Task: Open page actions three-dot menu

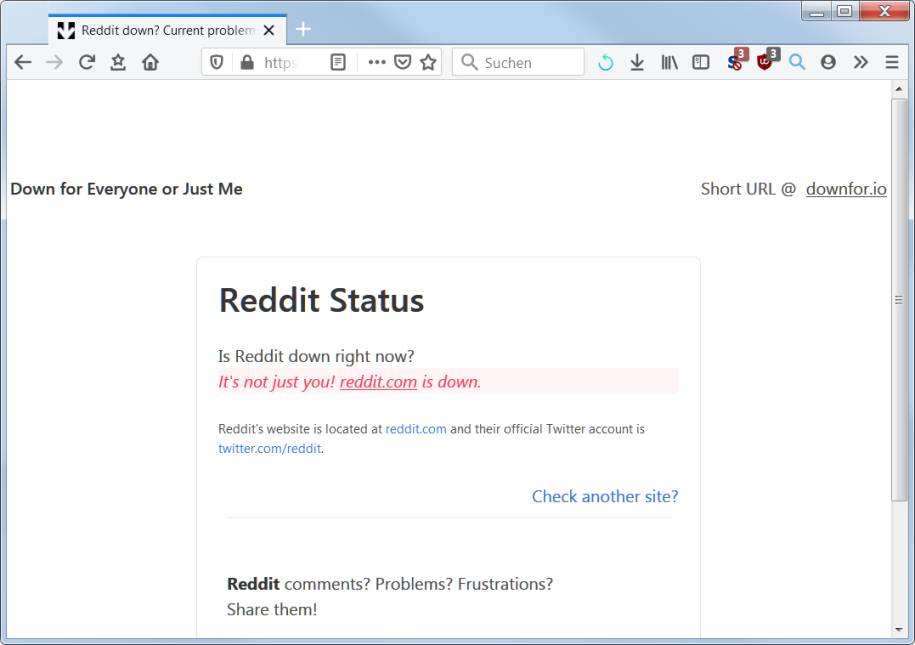Action: click(376, 62)
